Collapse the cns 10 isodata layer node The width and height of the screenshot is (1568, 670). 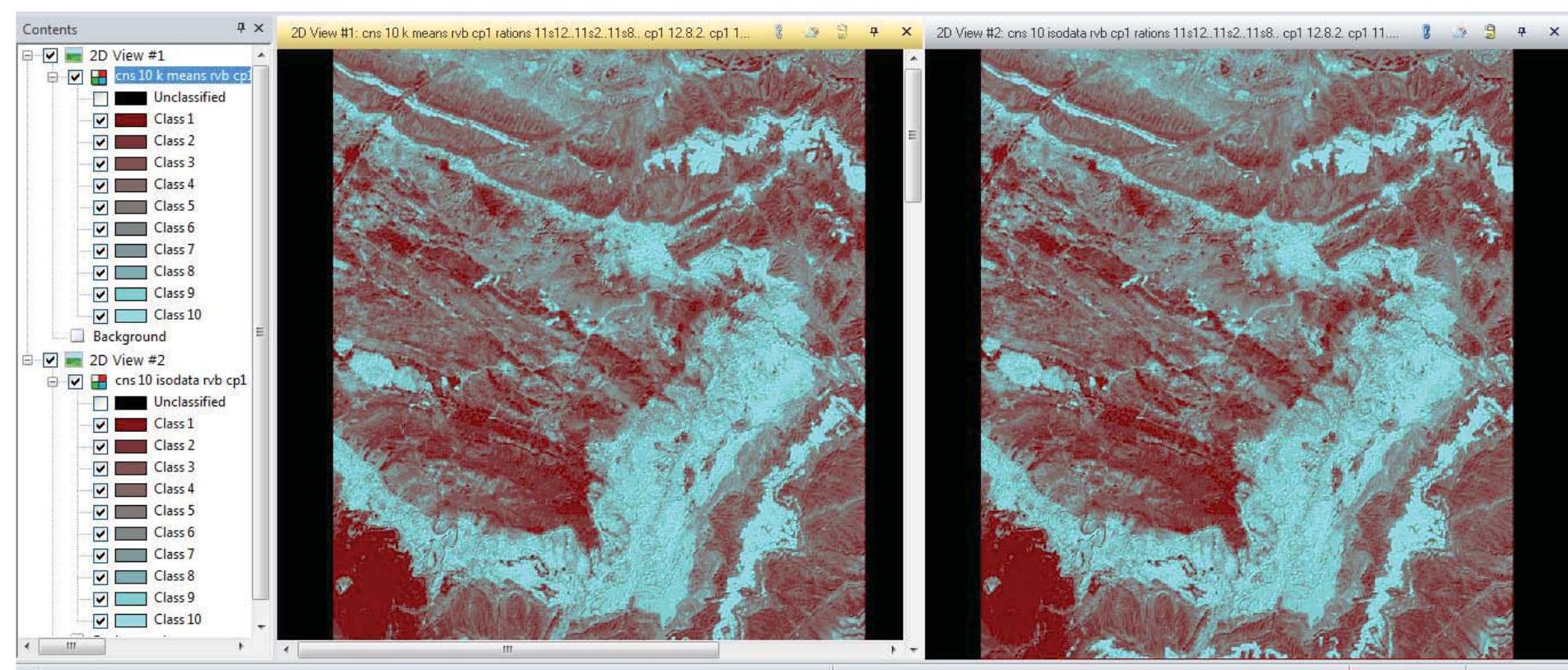(x=53, y=382)
